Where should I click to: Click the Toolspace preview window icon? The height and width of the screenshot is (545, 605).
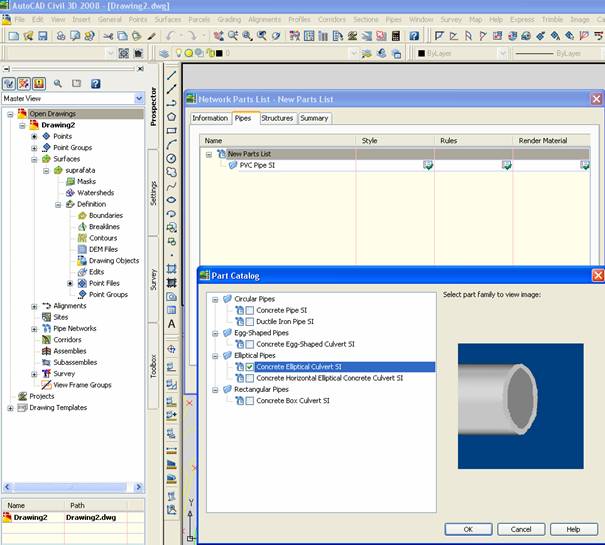[x=76, y=83]
